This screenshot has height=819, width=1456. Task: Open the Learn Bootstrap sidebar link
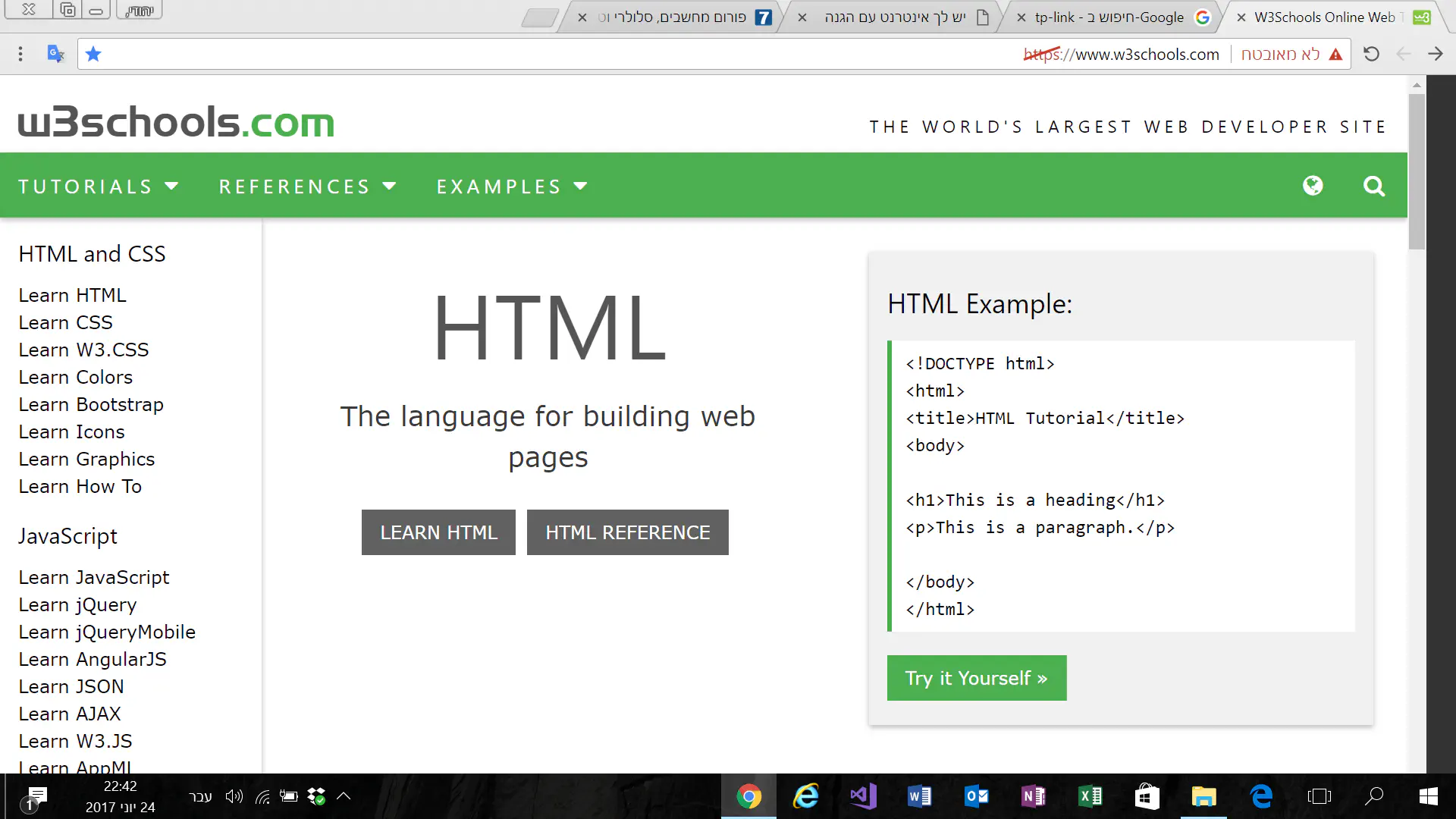91,405
